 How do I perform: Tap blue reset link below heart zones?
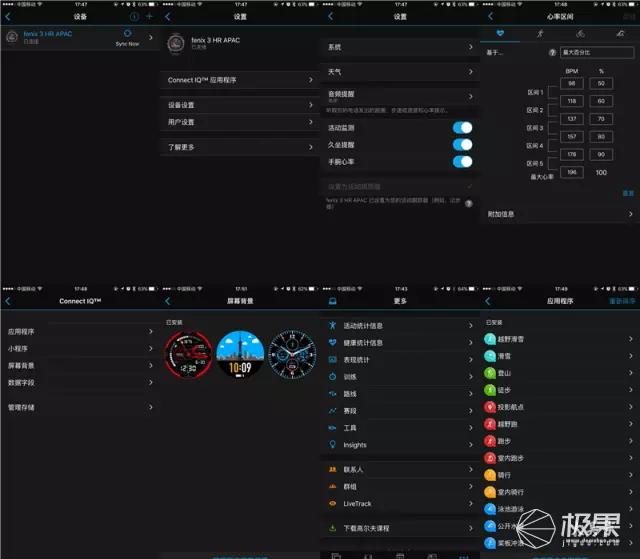click(x=628, y=193)
